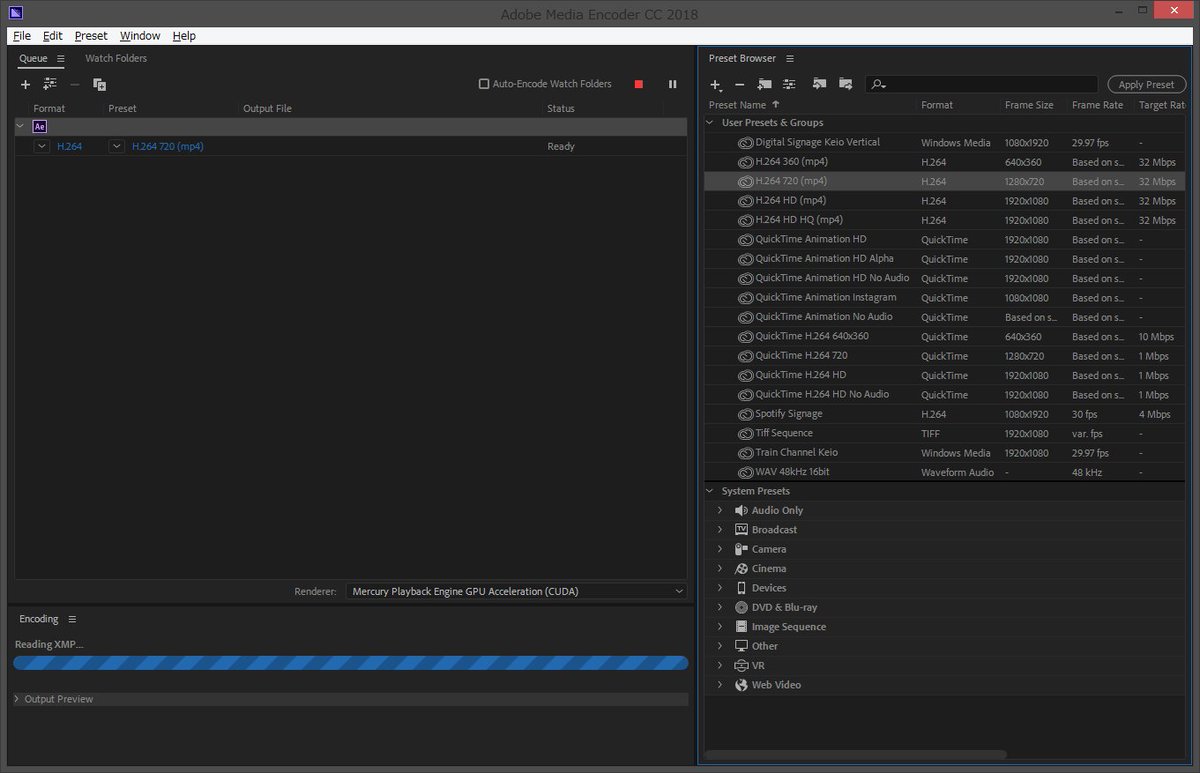Image resolution: width=1200 pixels, height=773 pixels.
Task: Expand the Output Preview section
Action: tap(17, 699)
